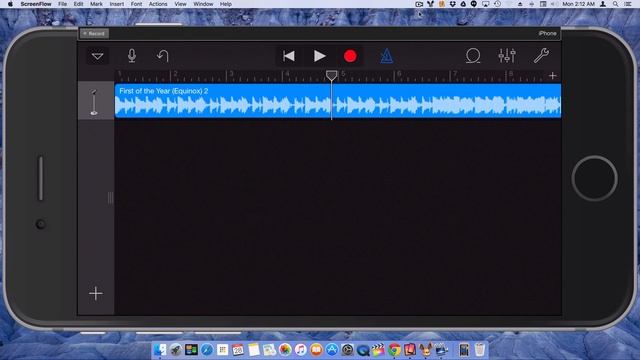Select the First of the Year (Equinox) 2 region

click(x=338, y=101)
